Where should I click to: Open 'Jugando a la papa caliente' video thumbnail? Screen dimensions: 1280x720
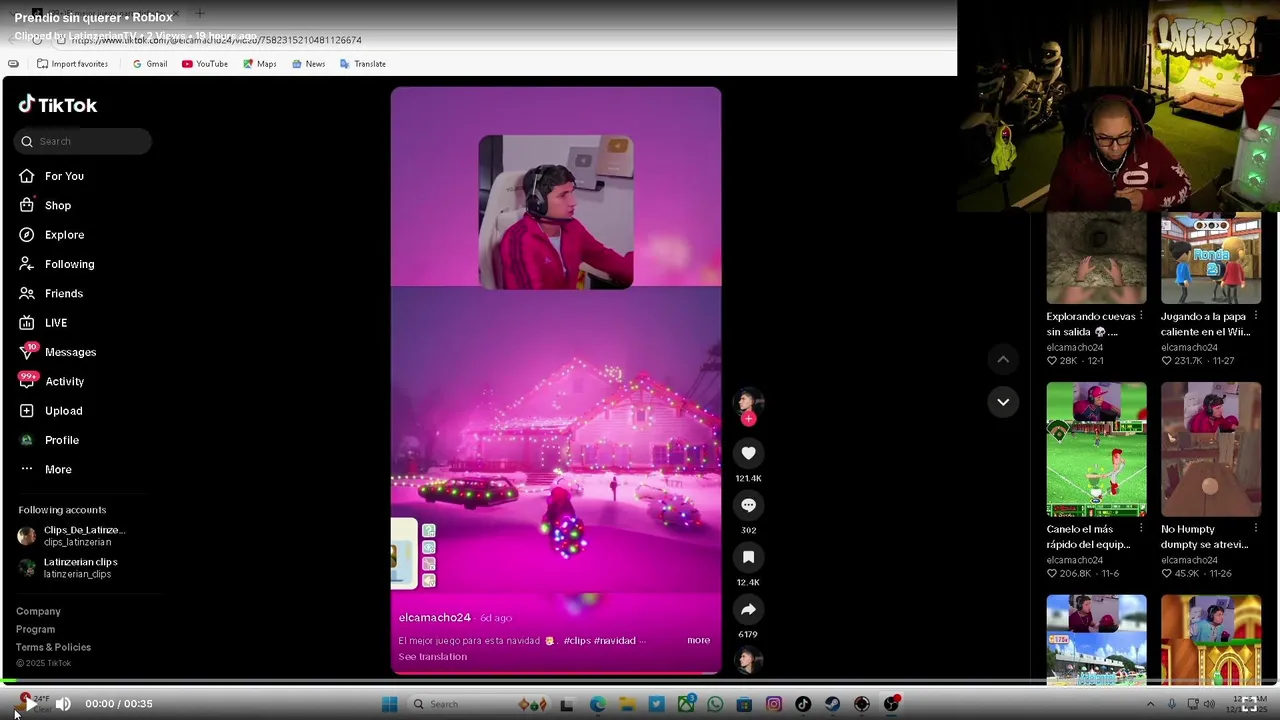[x=1211, y=258]
